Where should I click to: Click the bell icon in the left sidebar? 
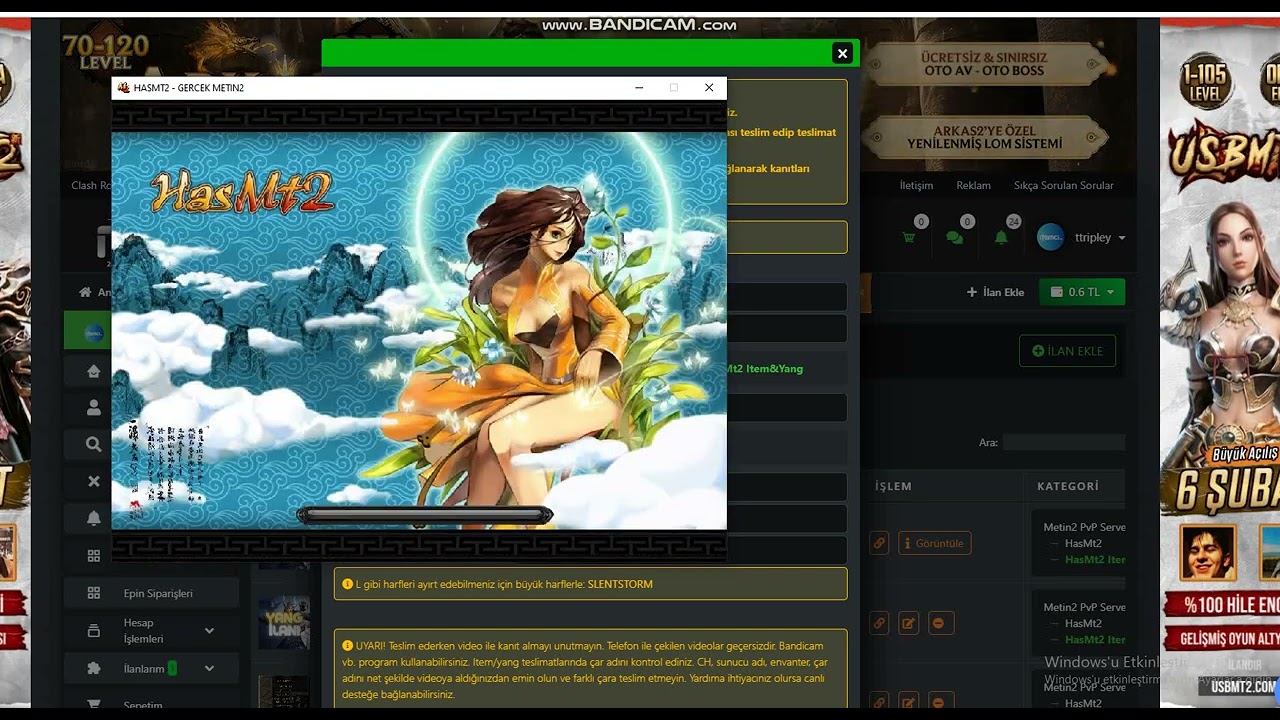[x=94, y=518]
